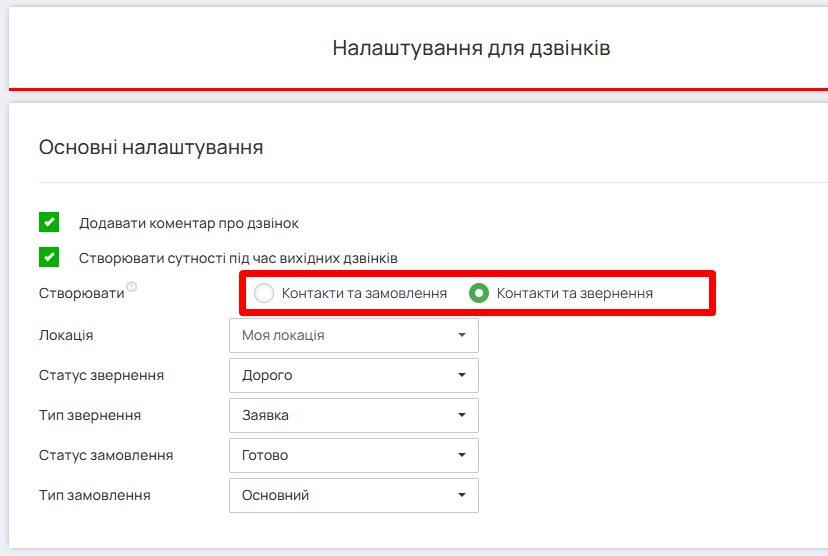Expand the dropdown showing Основний
This screenshot has width=828, height=556.
click(353, 496)
